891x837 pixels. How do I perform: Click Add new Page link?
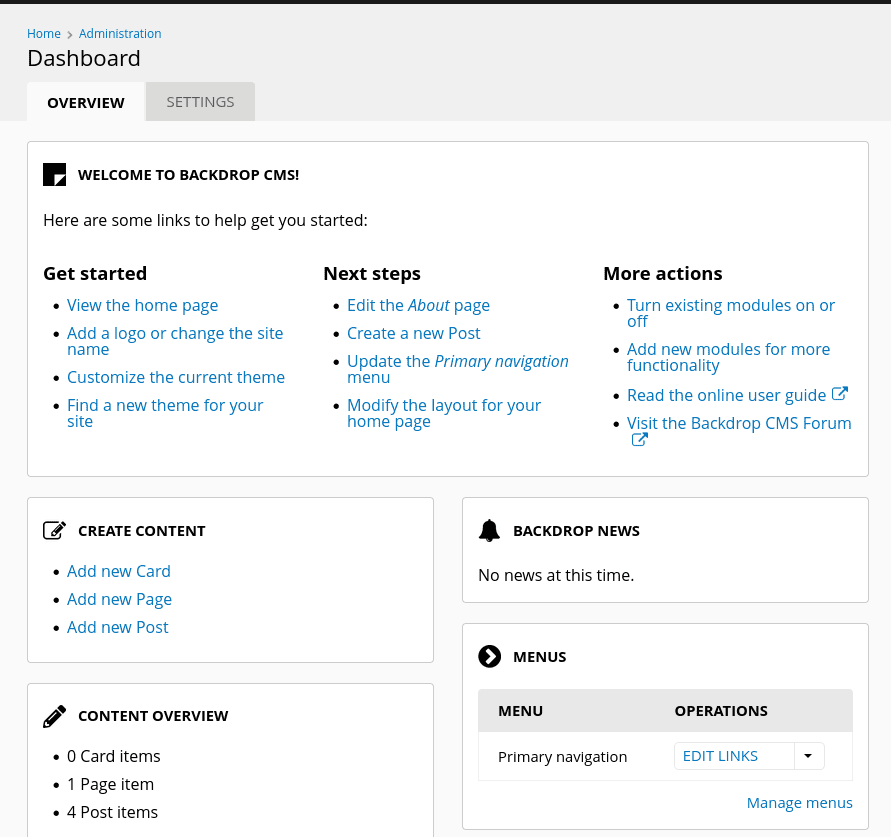[x=119, y=599]
